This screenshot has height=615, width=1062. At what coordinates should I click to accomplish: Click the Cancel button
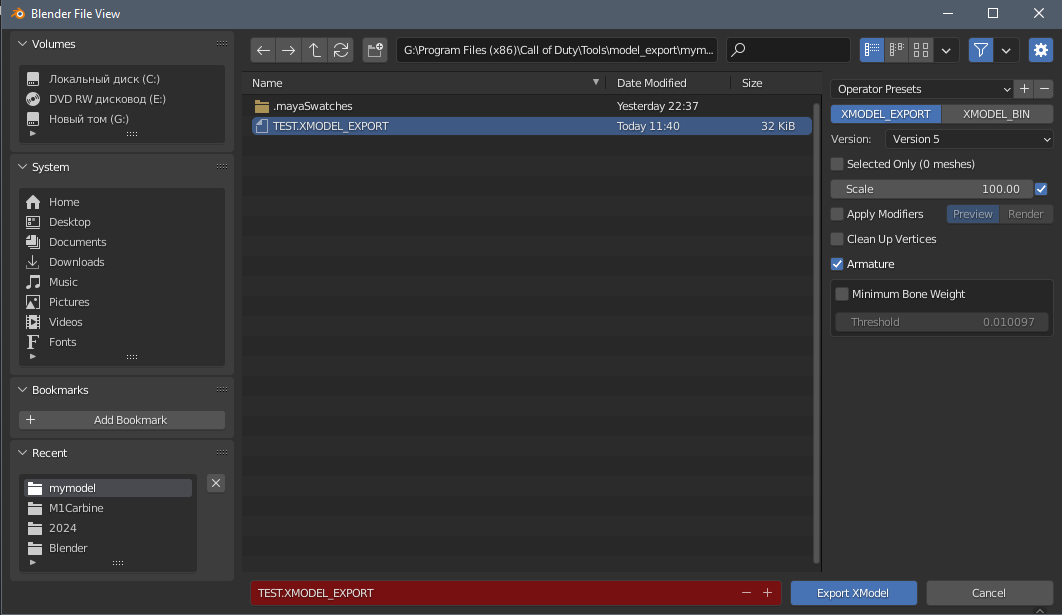click(x=989, y=593)
